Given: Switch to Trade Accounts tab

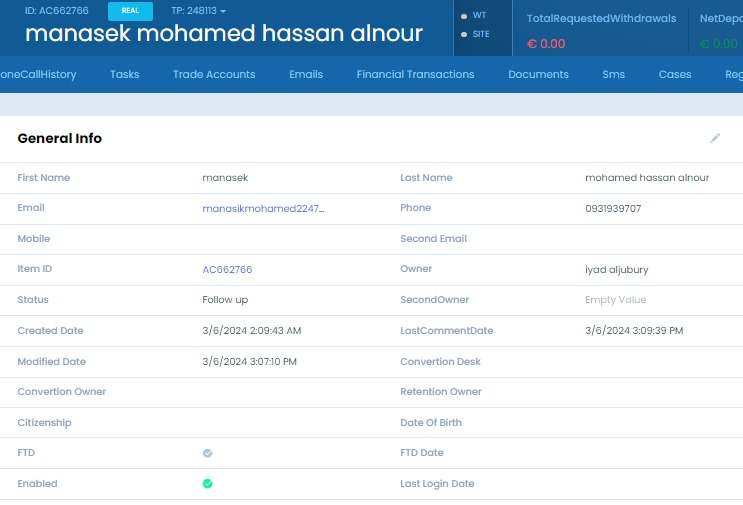Looking at the screenshot, I should (214, 74).
